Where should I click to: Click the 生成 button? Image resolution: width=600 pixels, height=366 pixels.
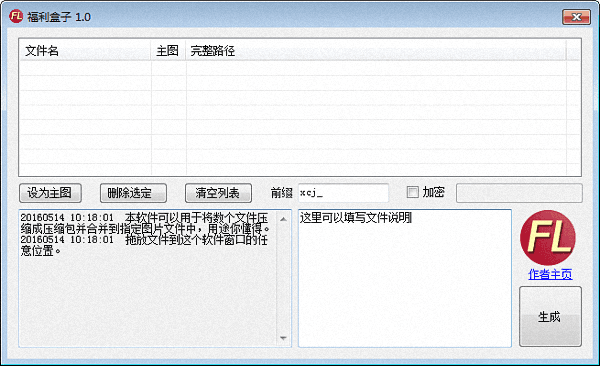pos(550,317)
